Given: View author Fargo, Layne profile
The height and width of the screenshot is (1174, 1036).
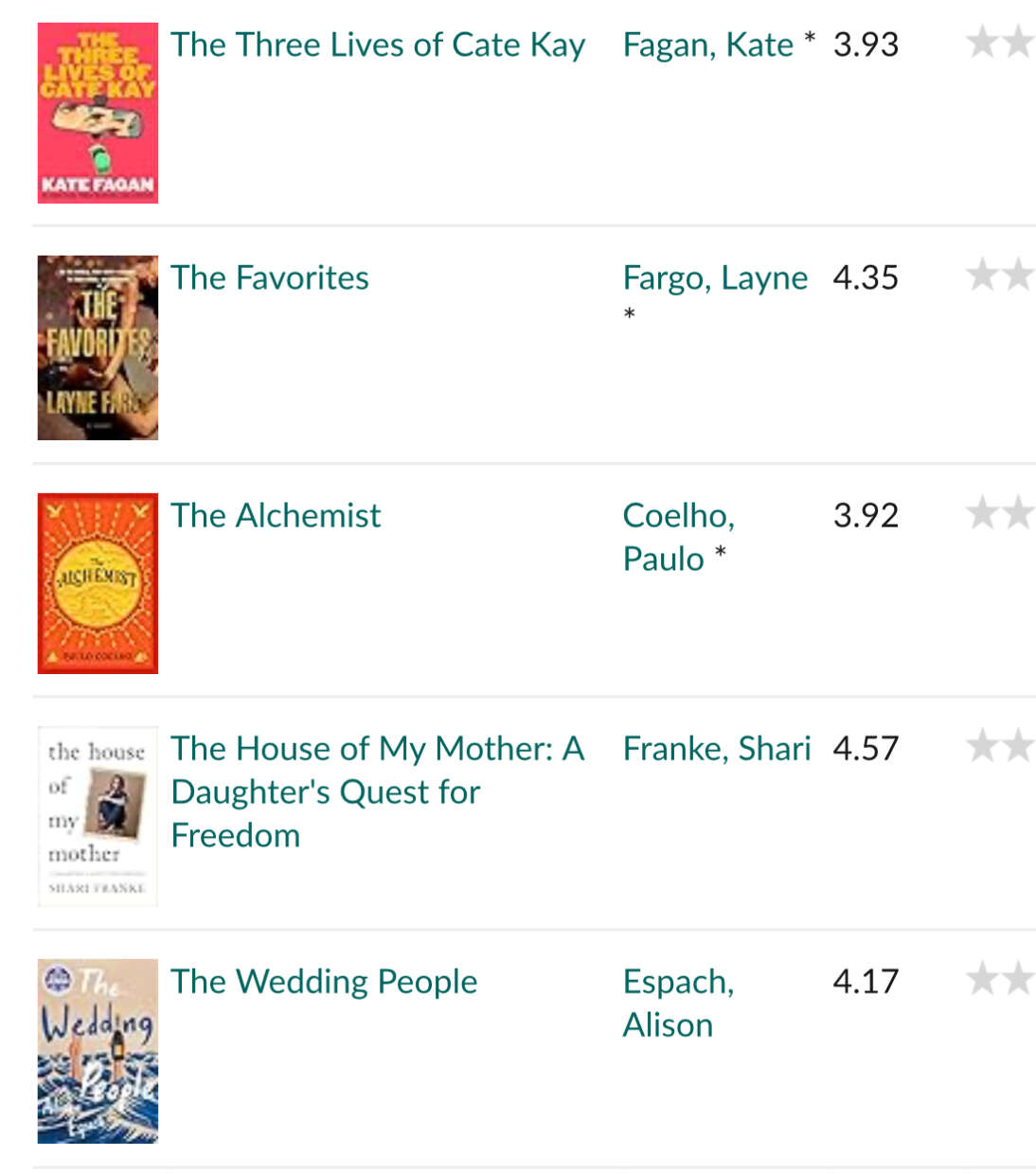Looking at the screenshot, I should pos(715,277).
